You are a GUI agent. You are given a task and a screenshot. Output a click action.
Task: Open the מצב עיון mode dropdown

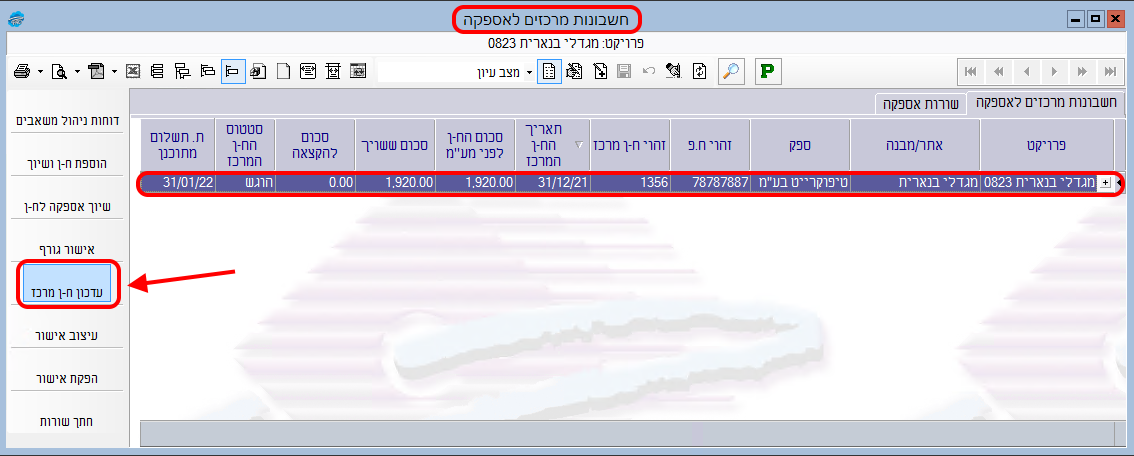[527, 71]
